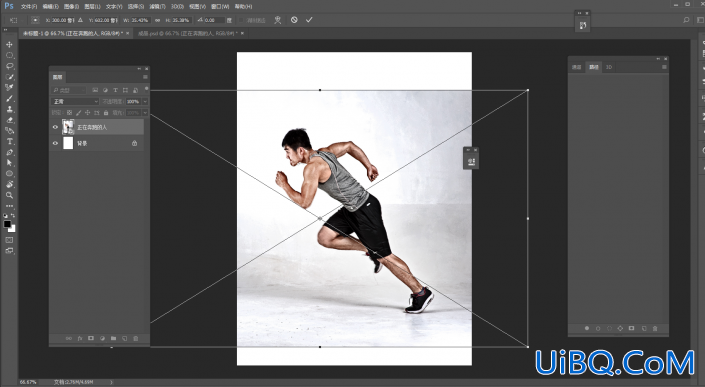Select the Eraser tool
The image size is (705, 387).
9,120
